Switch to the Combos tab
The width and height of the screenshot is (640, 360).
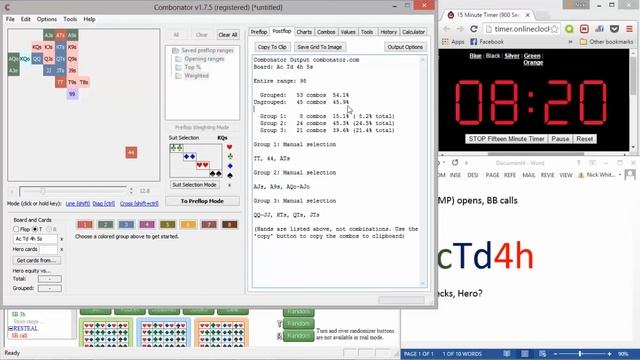[x=326, y=32]
